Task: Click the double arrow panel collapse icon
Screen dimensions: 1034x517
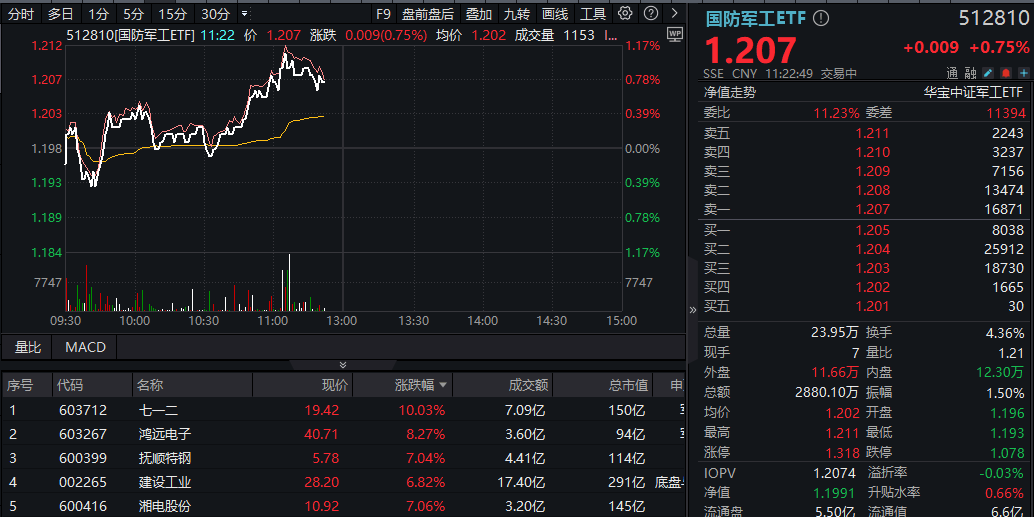Action: coord(694,310)
